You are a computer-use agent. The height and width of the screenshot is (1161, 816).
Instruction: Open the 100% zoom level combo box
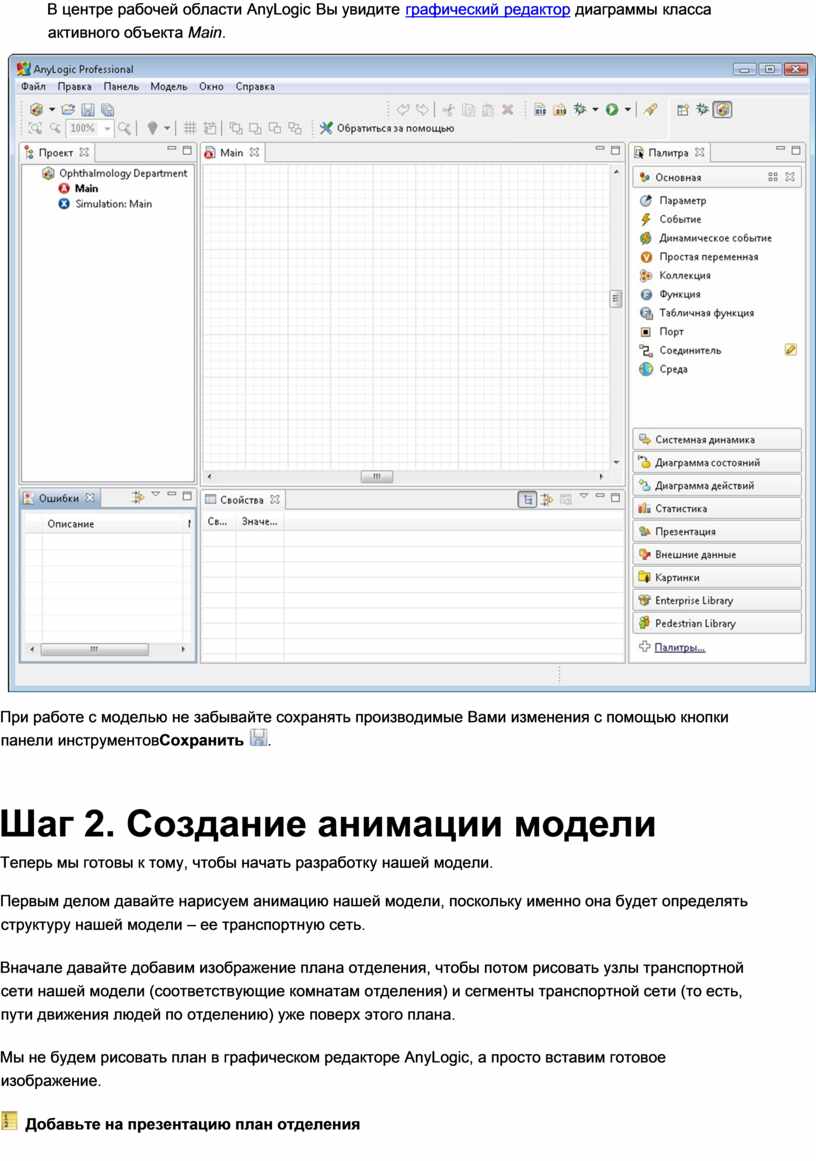[90, 128]
